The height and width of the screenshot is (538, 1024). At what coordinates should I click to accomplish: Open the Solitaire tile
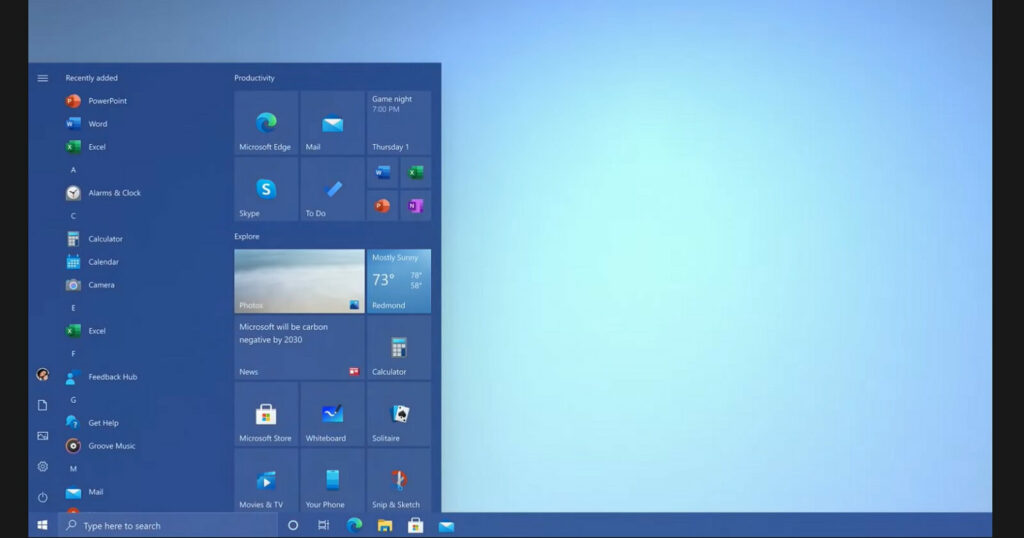[x=398, y=414]
